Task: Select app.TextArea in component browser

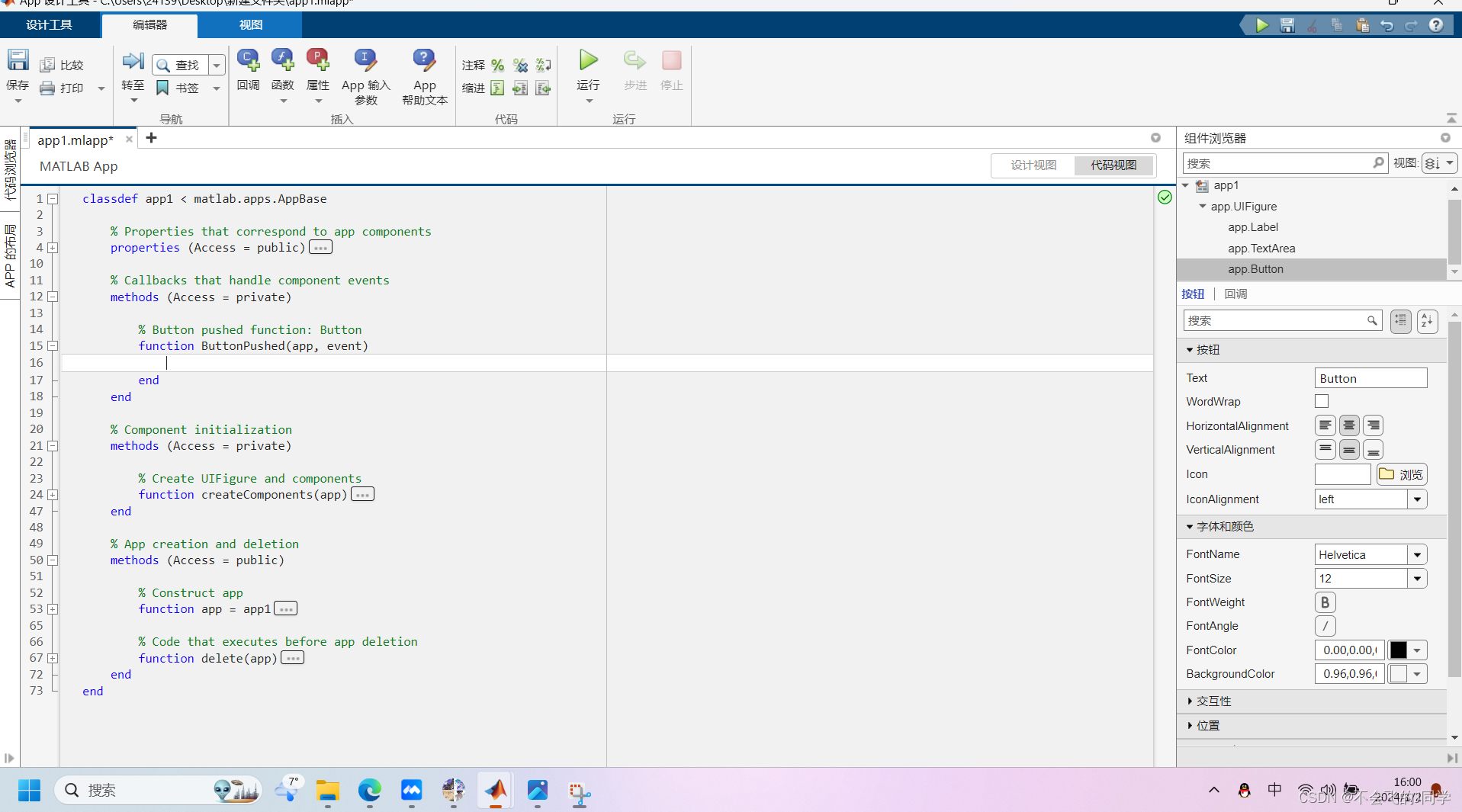Action: click(x=1261, y=249)
